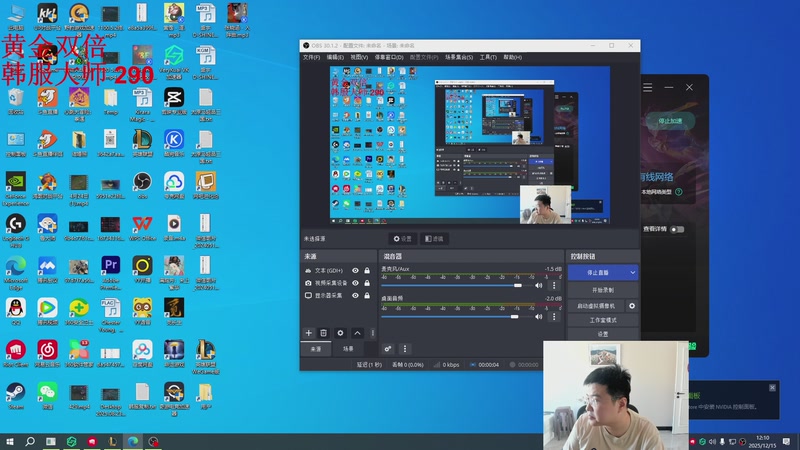The width and height of the screenshot is (800, 450).
Task: Delete selected source with the trash icon
Action: (323, 333)
